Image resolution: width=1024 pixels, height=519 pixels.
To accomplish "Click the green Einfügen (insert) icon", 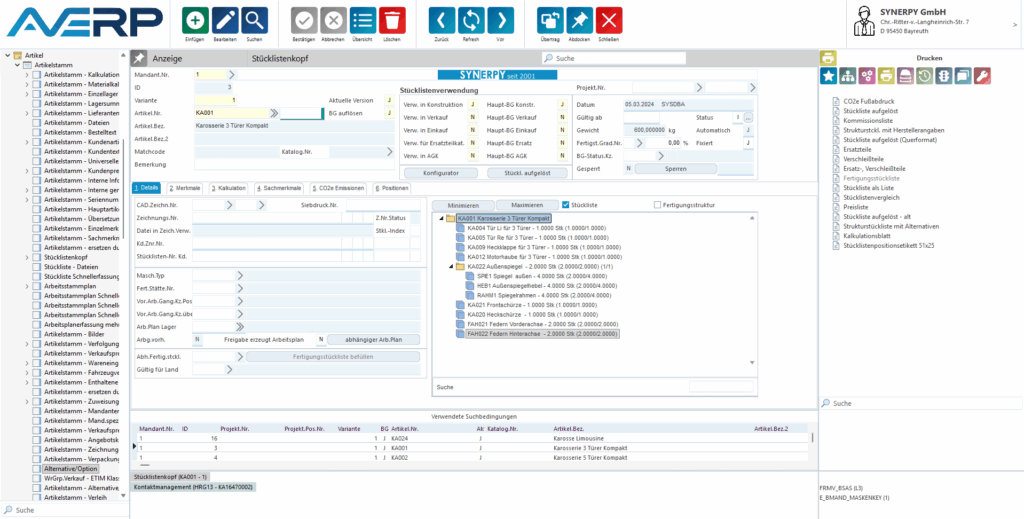I will pyautogui.click(x=195, y=19).
